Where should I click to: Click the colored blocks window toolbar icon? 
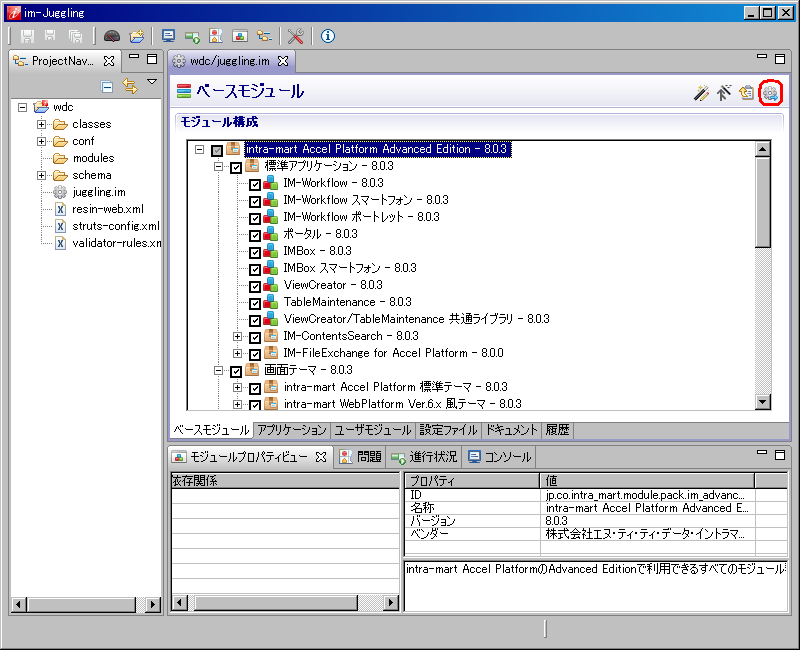coord(240,36)
